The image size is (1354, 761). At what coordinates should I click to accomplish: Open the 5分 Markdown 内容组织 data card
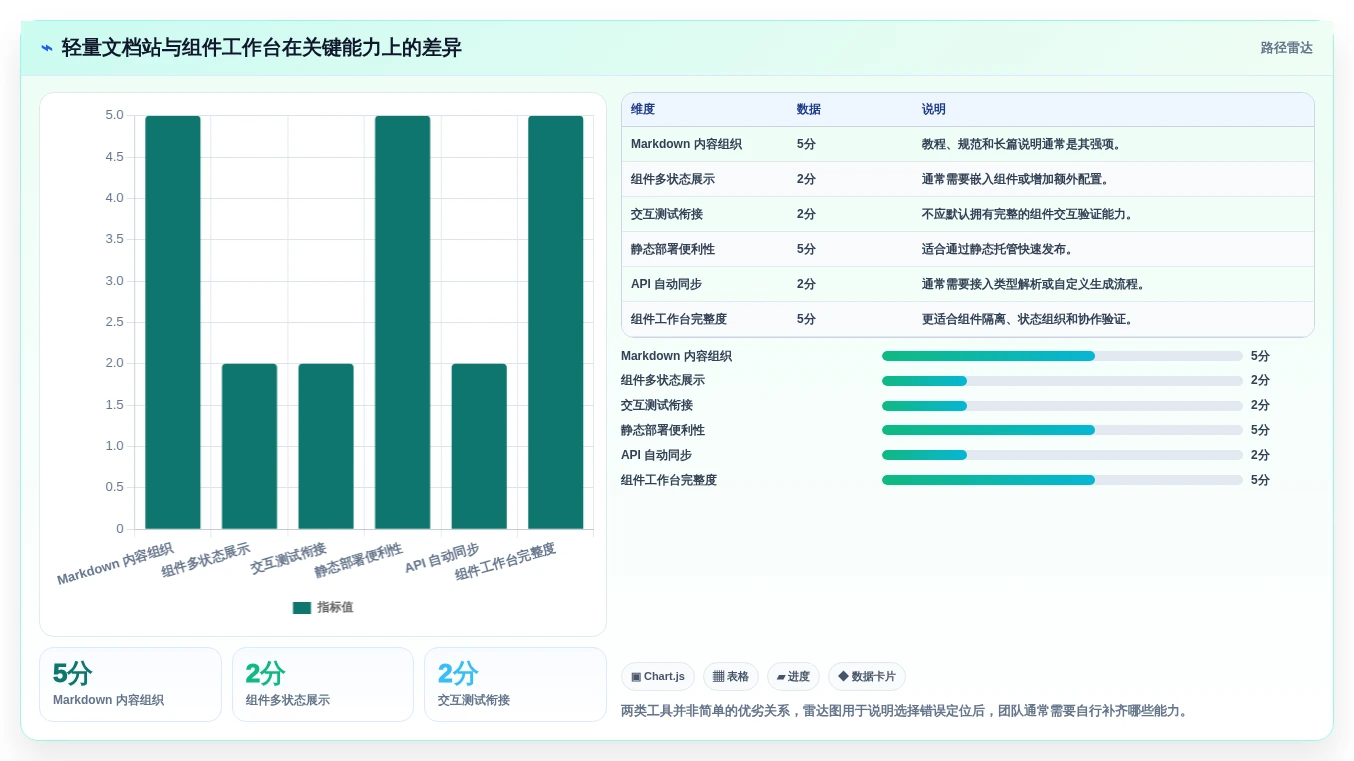[x=130, y=684]
